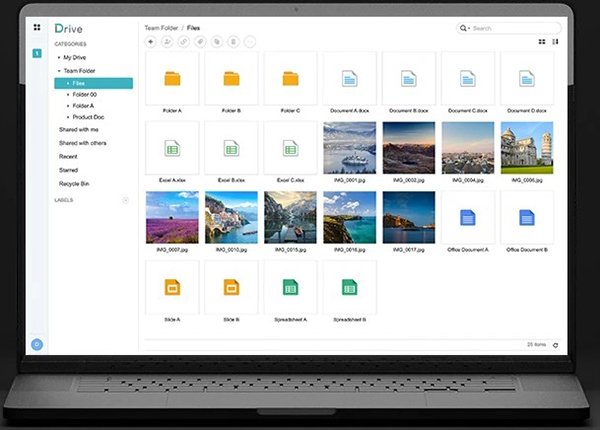The width and height of the screenshot is (600, 430).
Task: Expand the My Drive tree arrow
Action: (x=59, y=57)
